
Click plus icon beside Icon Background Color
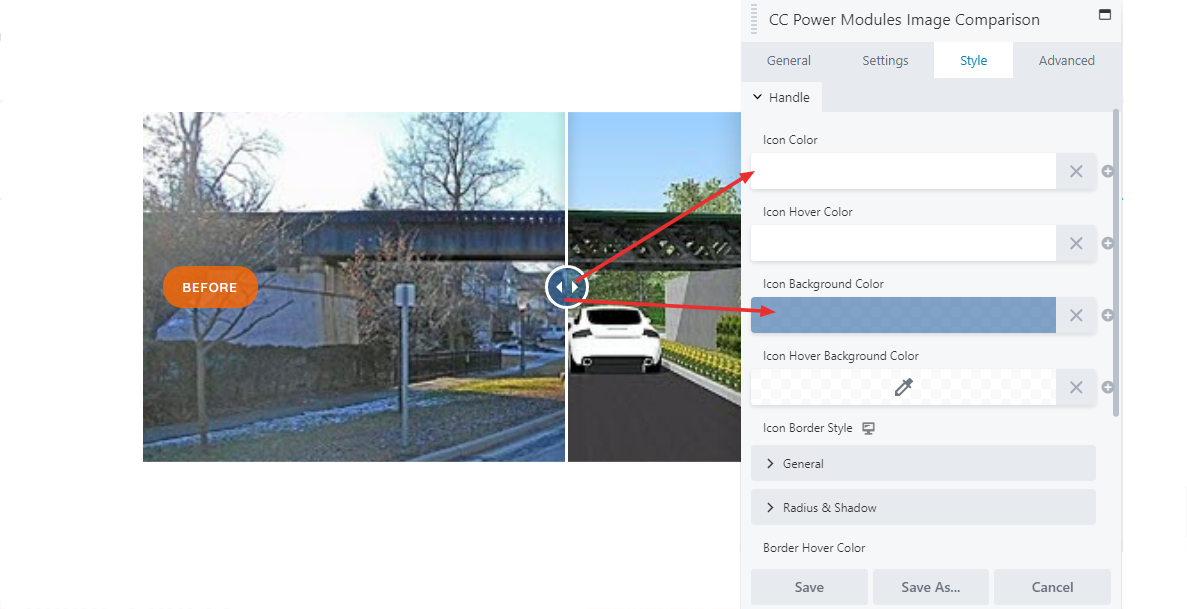click(x=1107, y=315)
